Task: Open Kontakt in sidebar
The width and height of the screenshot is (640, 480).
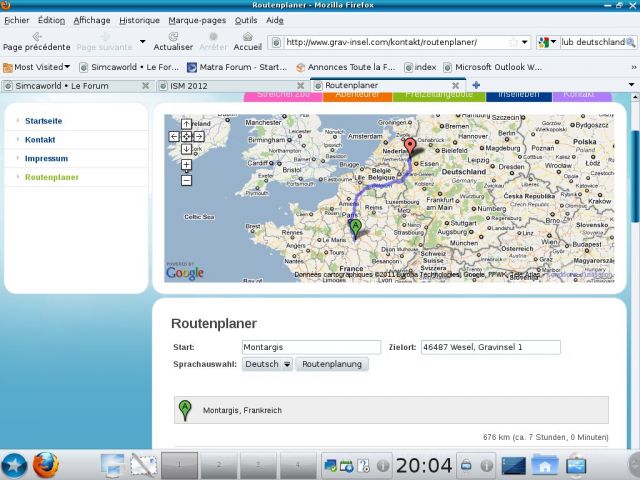Action: tap(40, 140)
